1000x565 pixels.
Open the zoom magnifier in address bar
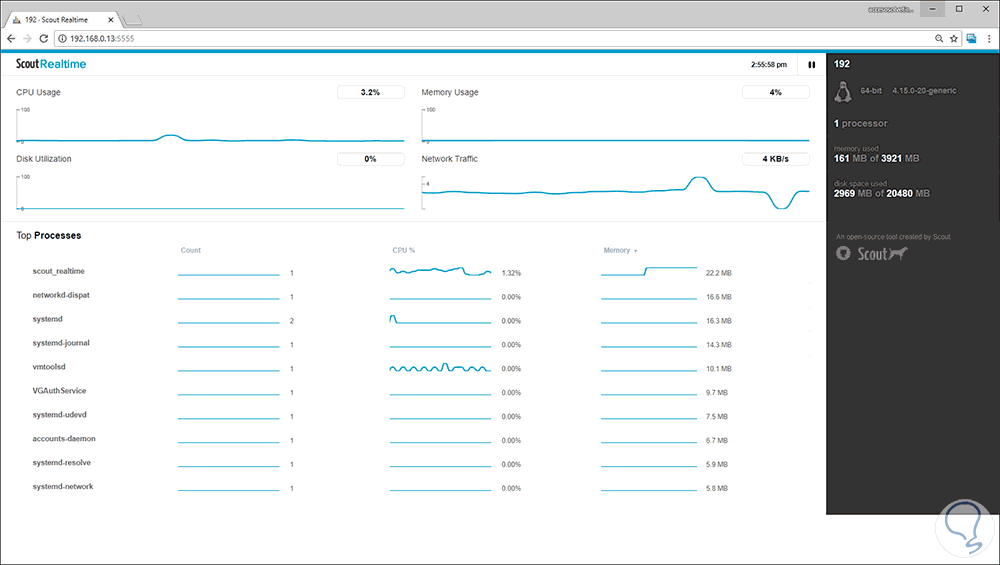[939, 38]
